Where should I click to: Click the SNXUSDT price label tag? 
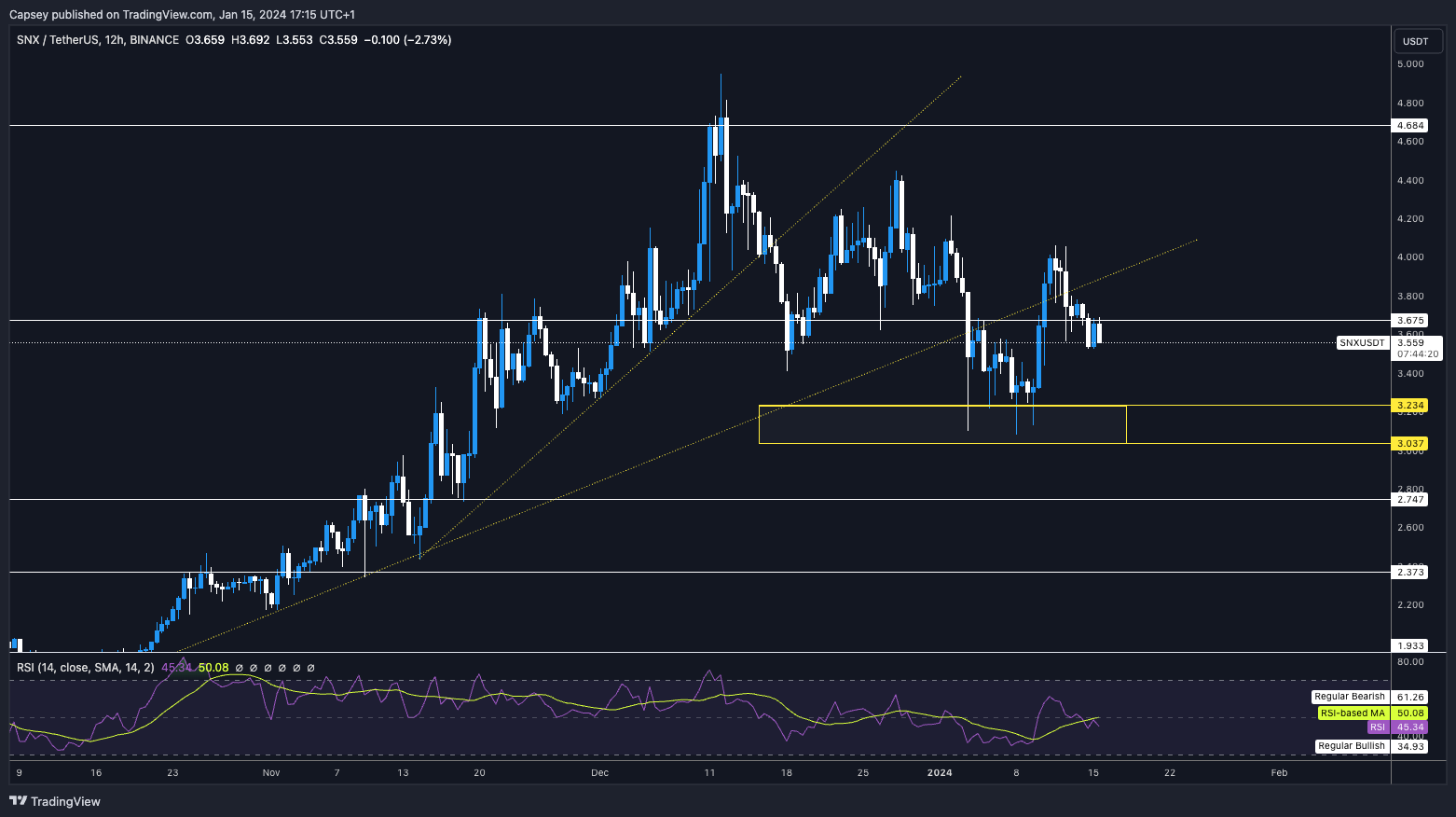[x=1362, y=342]
